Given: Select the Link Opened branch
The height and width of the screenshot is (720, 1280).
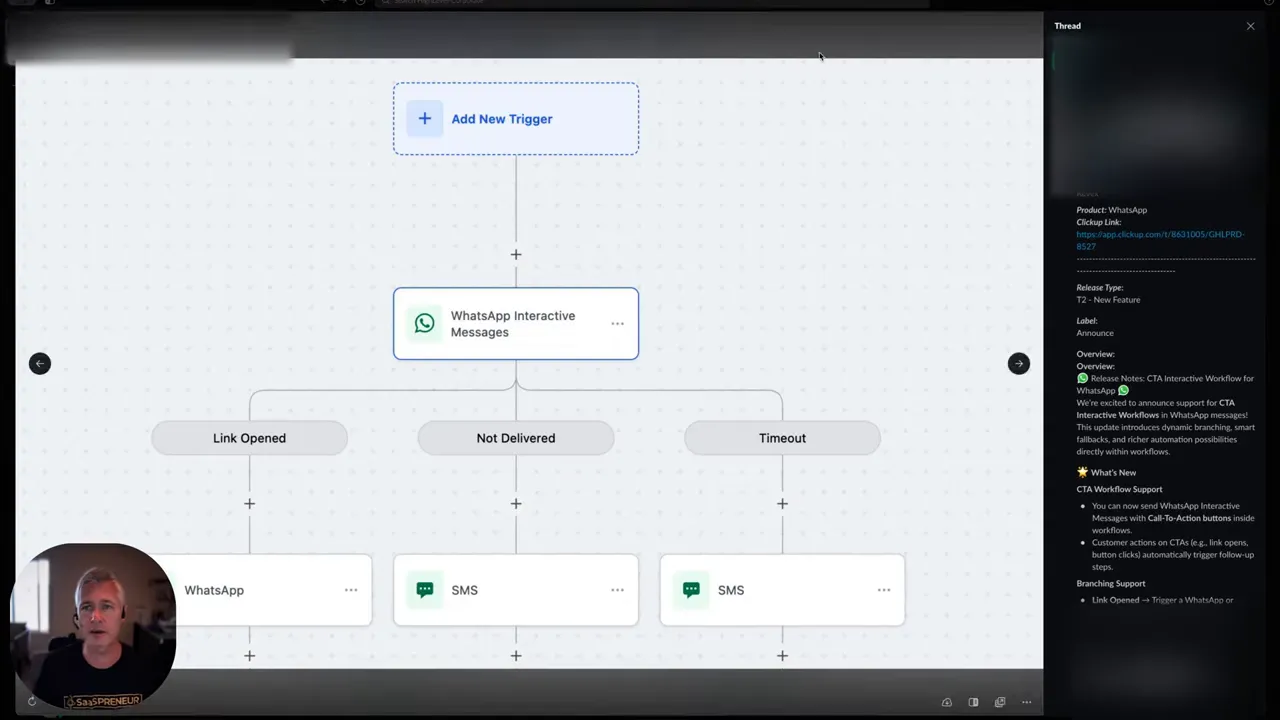Looking at the screenshot, I should coord(249,438).
